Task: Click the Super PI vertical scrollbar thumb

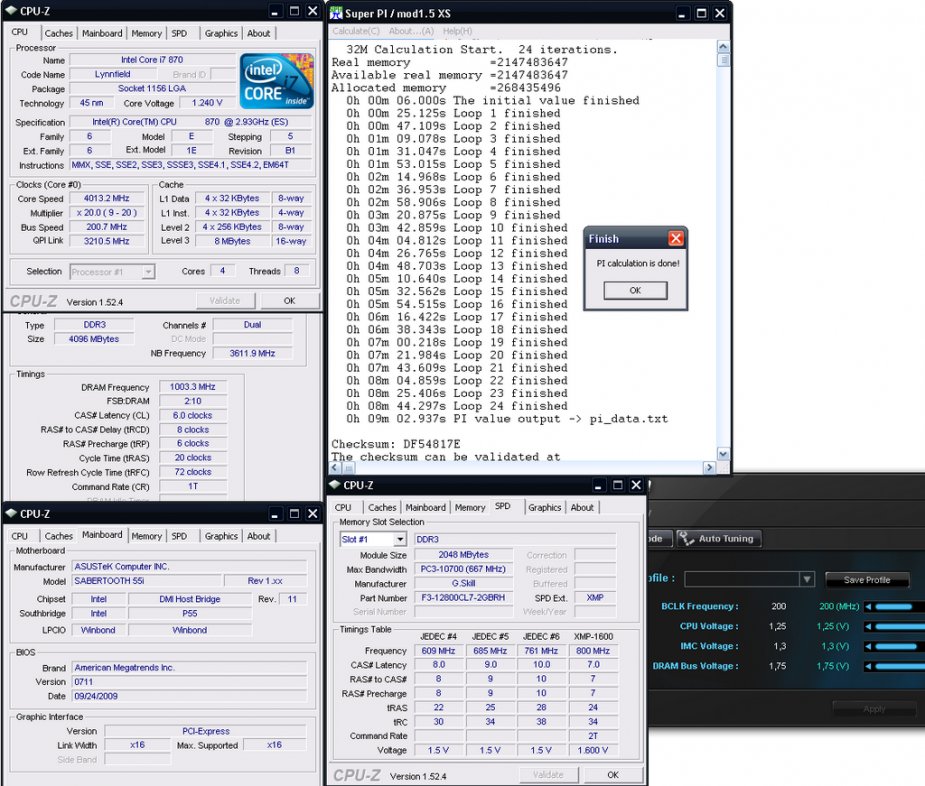Action: (x=723, y=60)
